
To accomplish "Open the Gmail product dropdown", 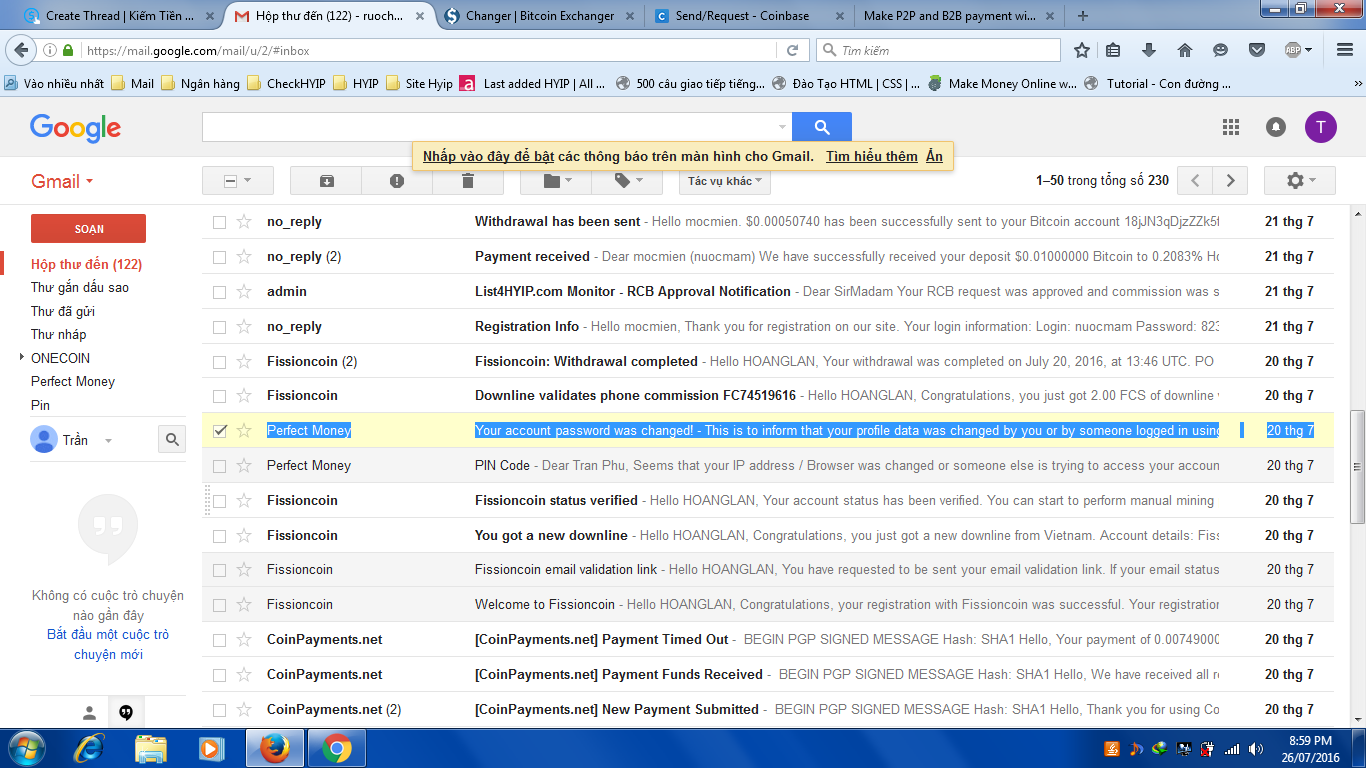I will click(62, 181).
